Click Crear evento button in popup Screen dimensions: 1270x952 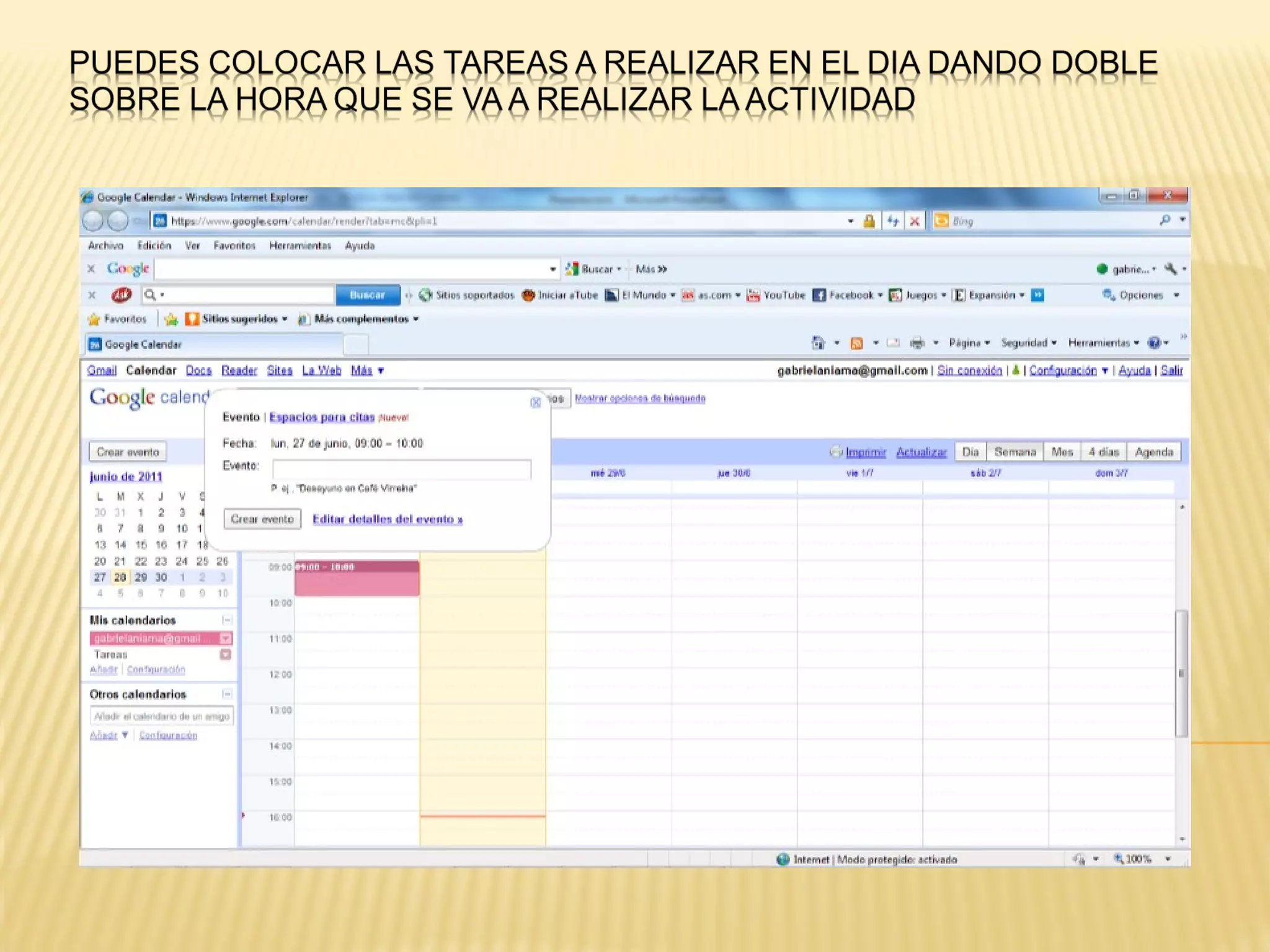pyautogui.click(x=262, y=519)
